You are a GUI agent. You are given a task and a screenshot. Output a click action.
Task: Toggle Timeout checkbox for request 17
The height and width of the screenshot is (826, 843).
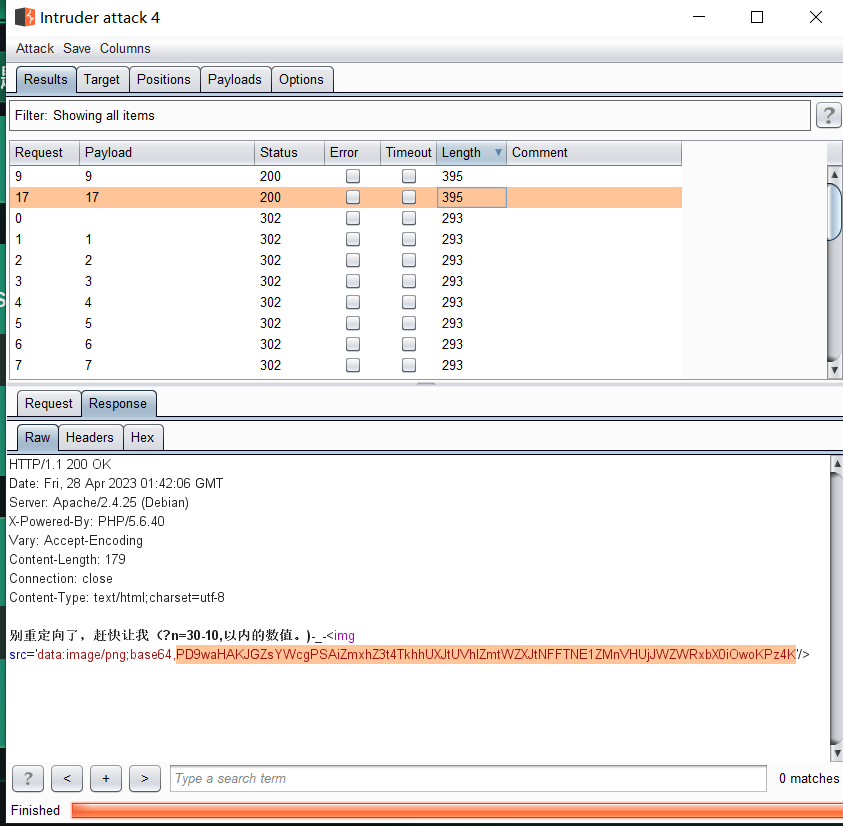408,197
